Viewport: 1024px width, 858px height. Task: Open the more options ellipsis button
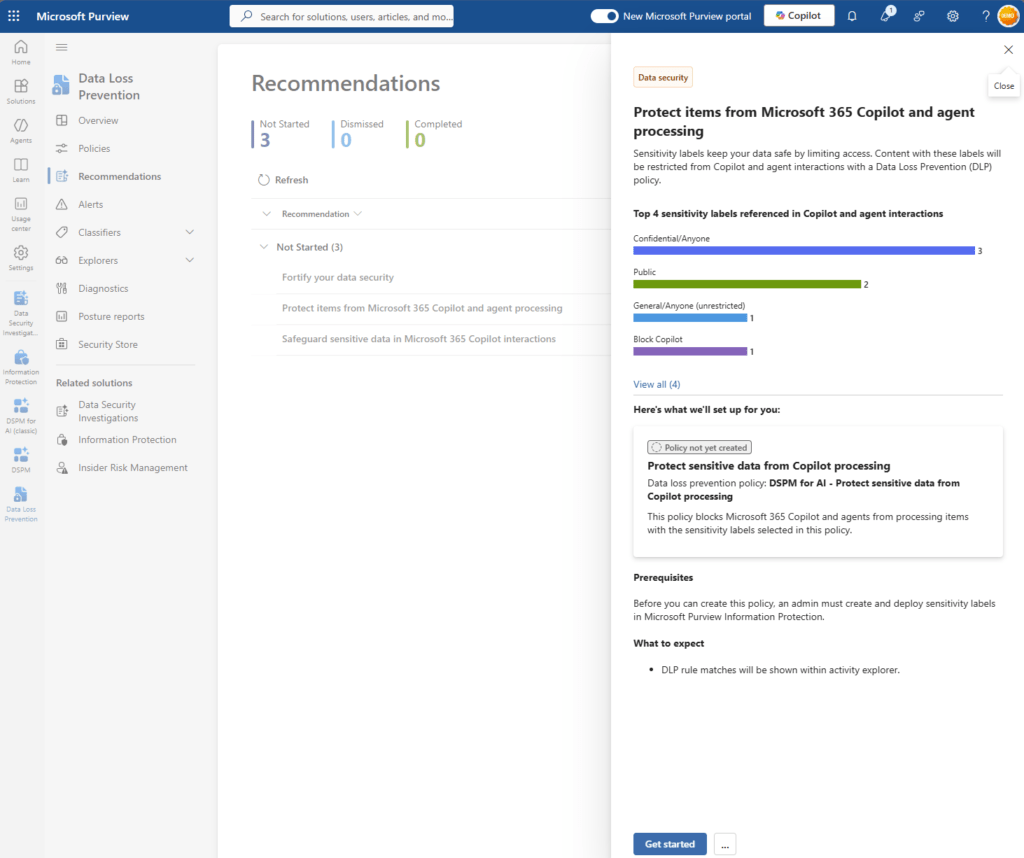click(x=725, y=844)
